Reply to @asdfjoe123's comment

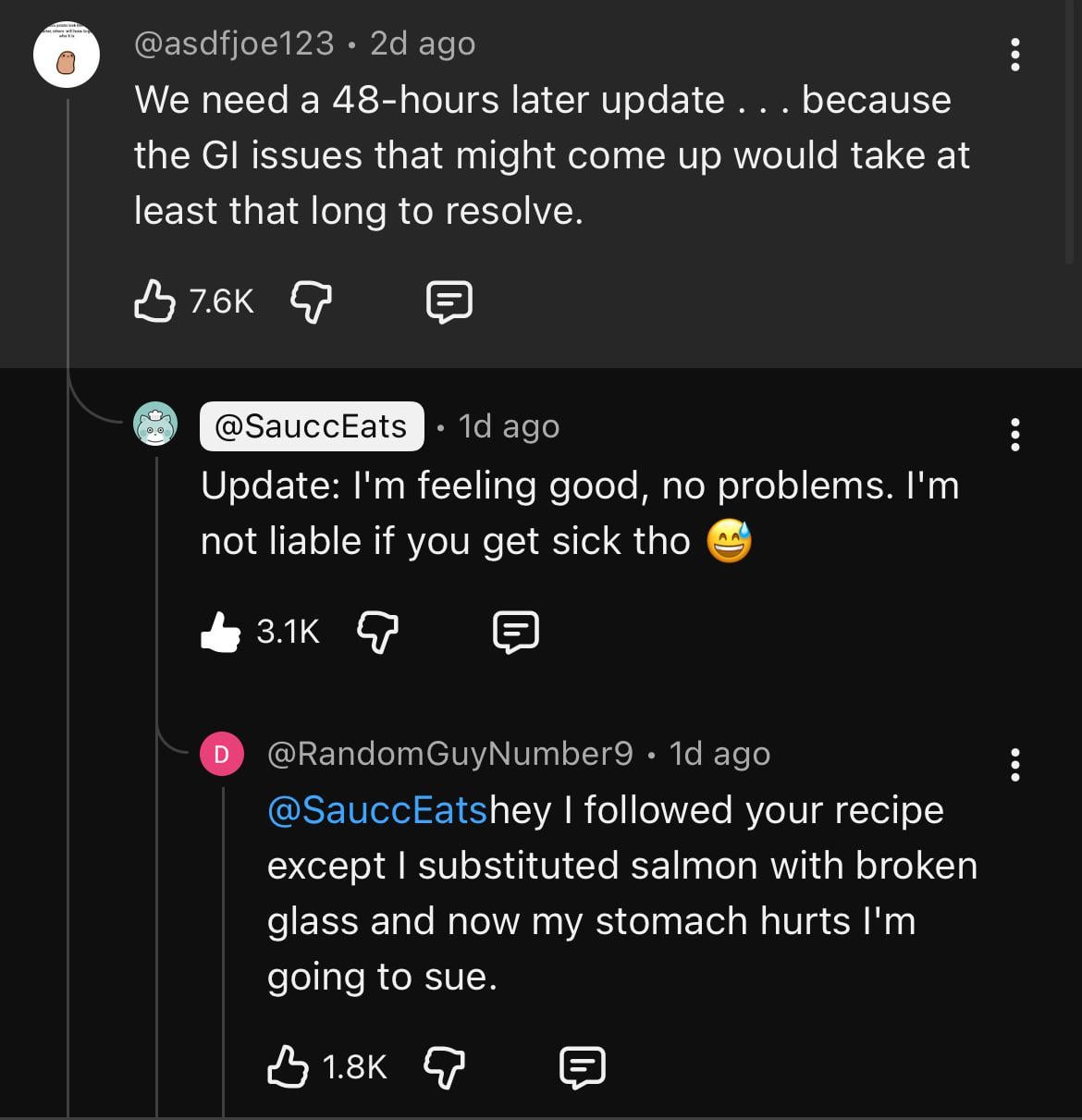[x=449, y=302]
